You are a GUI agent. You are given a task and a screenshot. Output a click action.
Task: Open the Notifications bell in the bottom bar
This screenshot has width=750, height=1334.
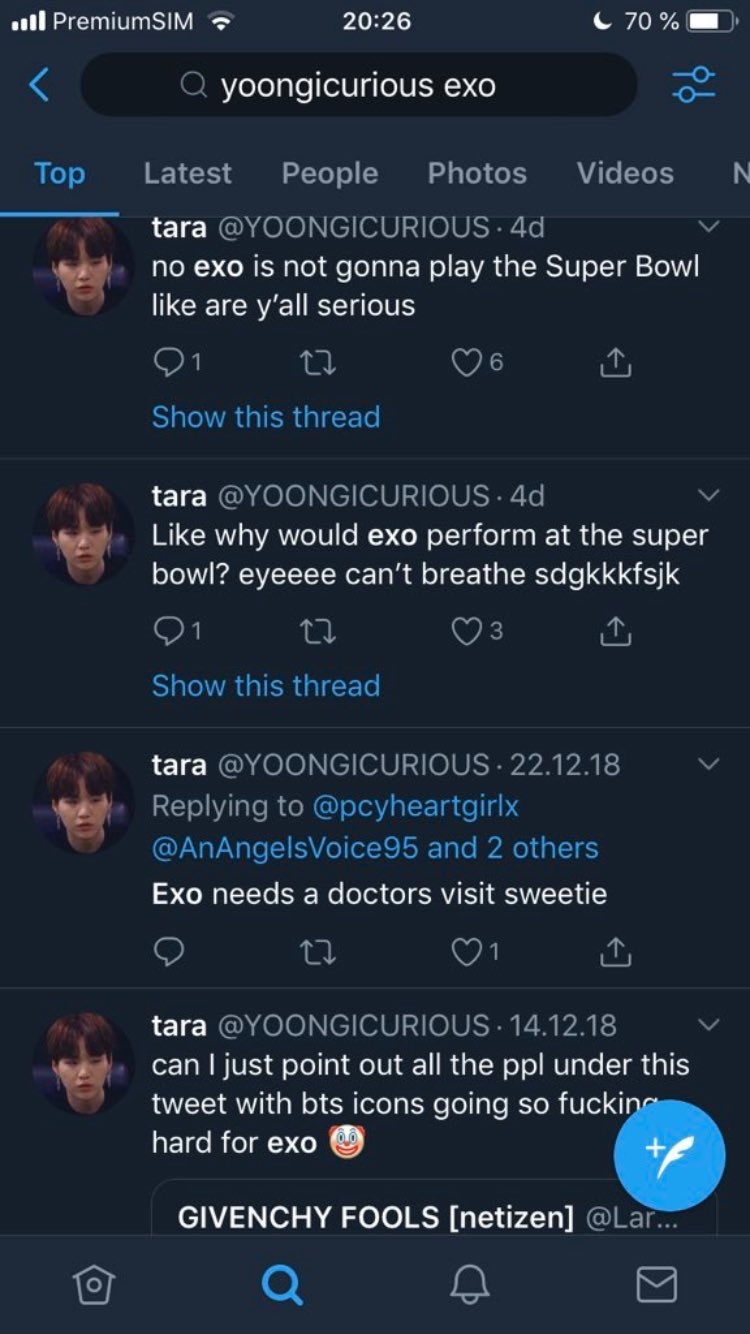click(471, 1285)
